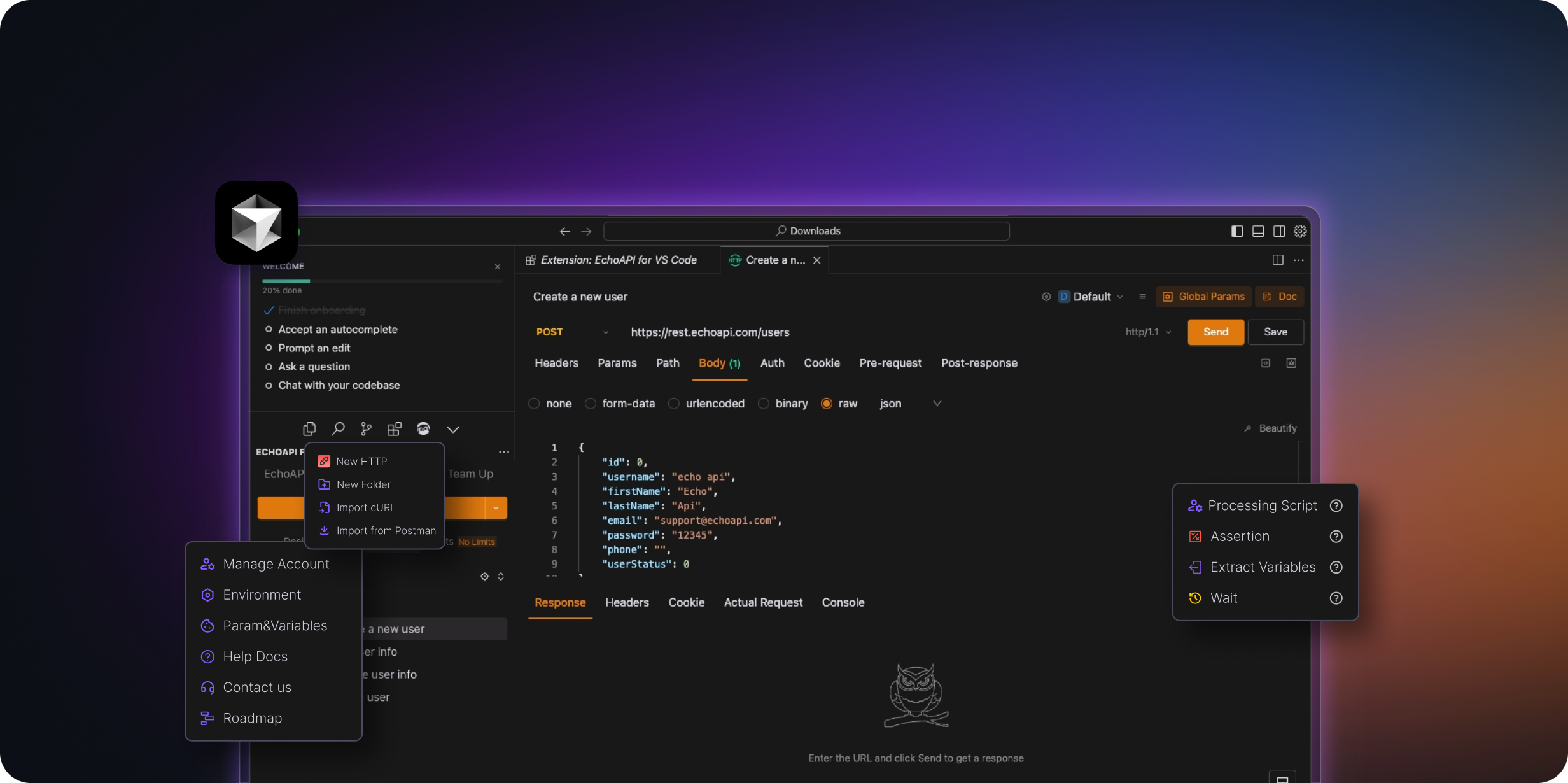Click the Beautify wand option
This screenshot has width=1568, height=783.
tap(1270, 428)
